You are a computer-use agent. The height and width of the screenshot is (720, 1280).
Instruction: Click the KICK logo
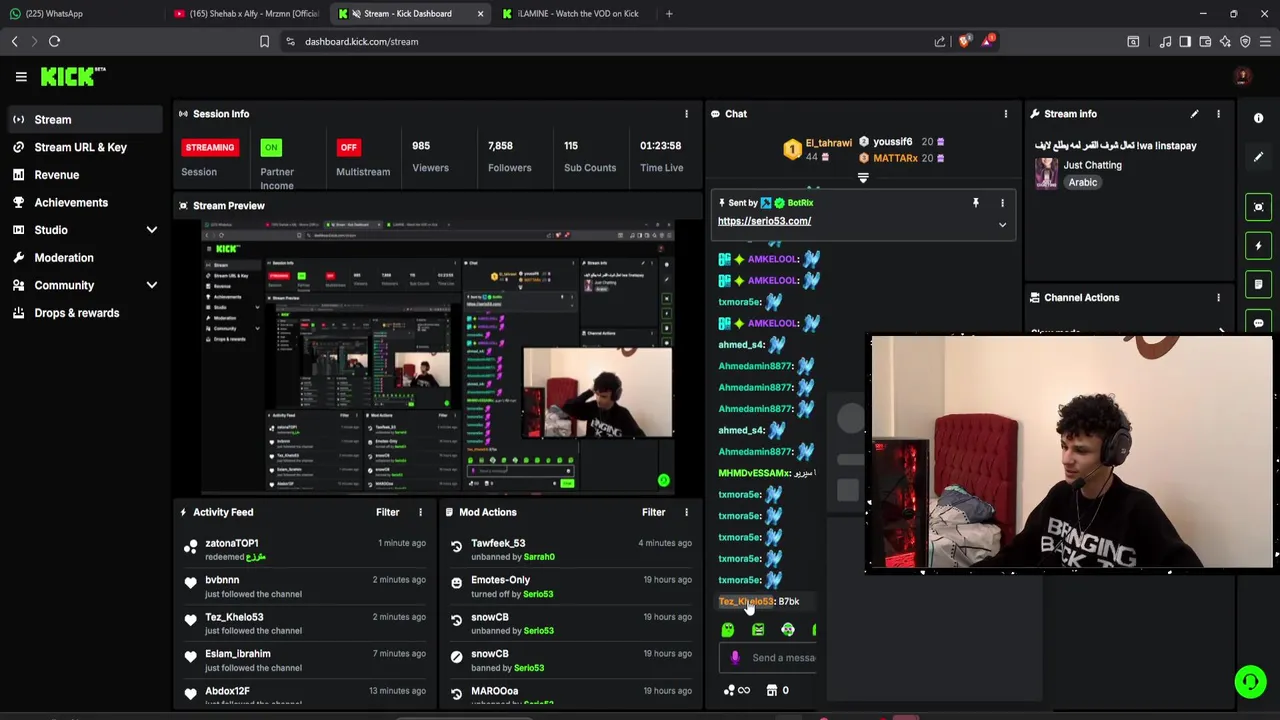click(x=72, y=76)
